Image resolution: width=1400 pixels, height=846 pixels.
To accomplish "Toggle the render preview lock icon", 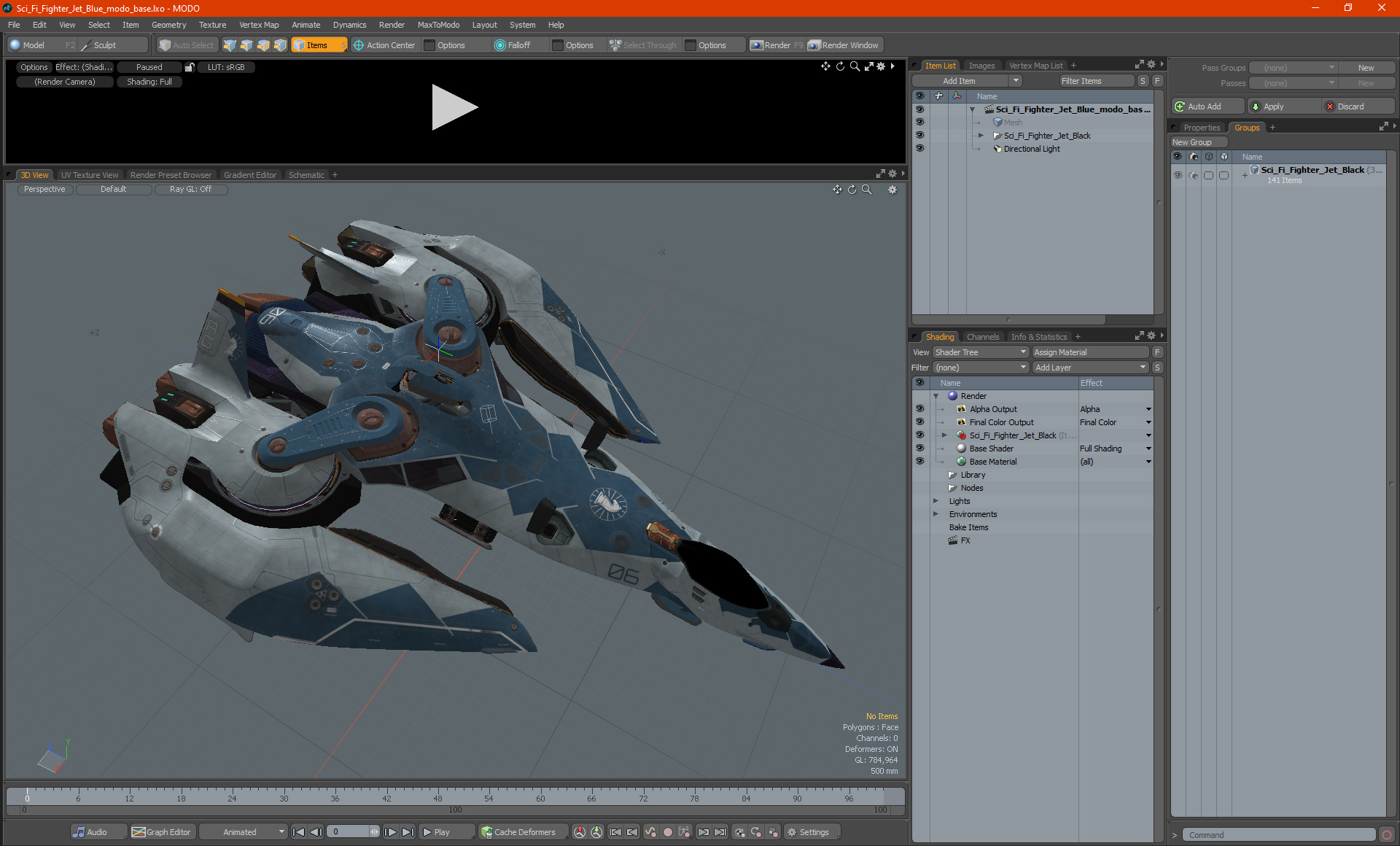I will point(190,67).
